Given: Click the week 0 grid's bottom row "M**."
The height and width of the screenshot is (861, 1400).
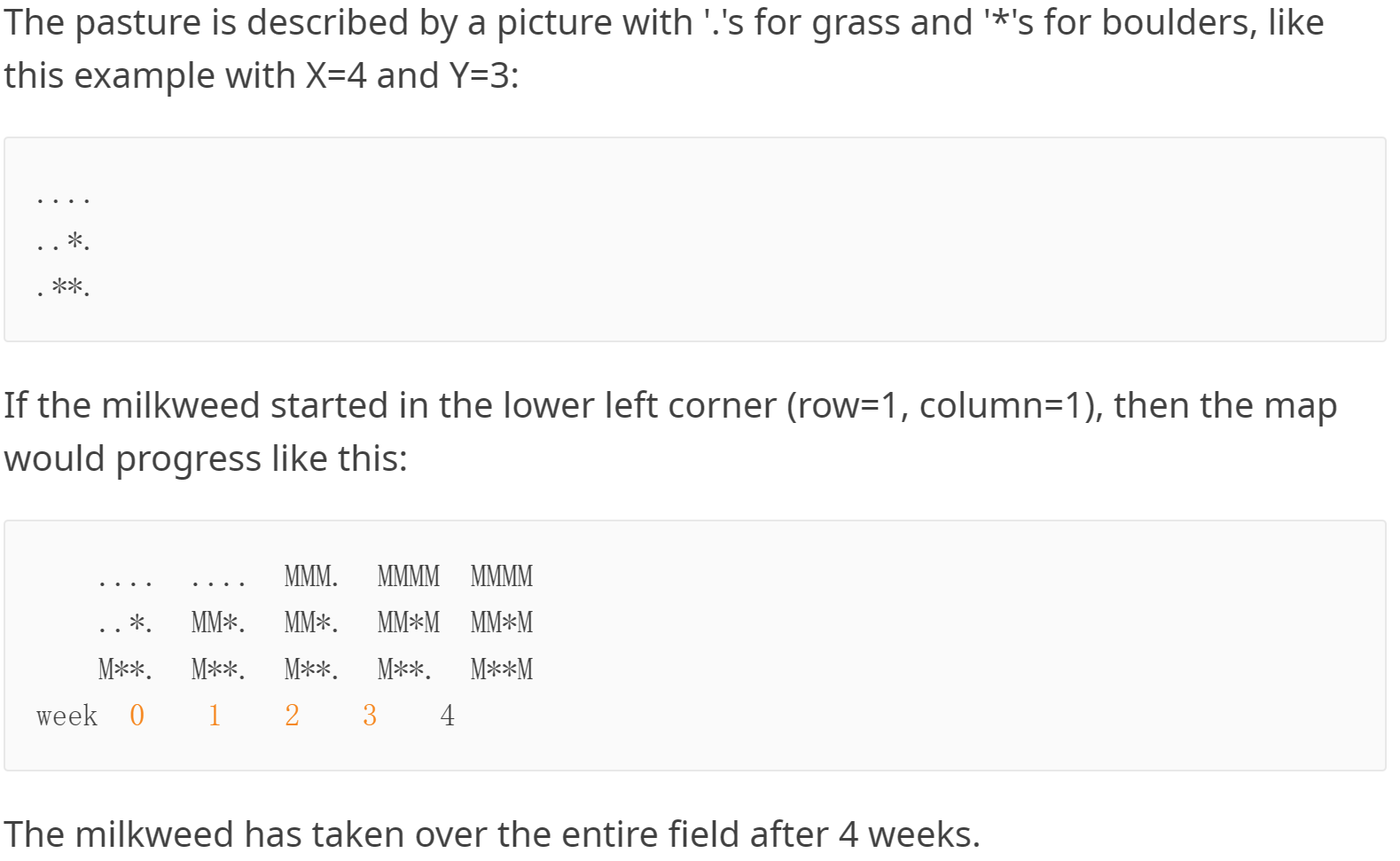Looking at the screenshot, I should point(125,669).
